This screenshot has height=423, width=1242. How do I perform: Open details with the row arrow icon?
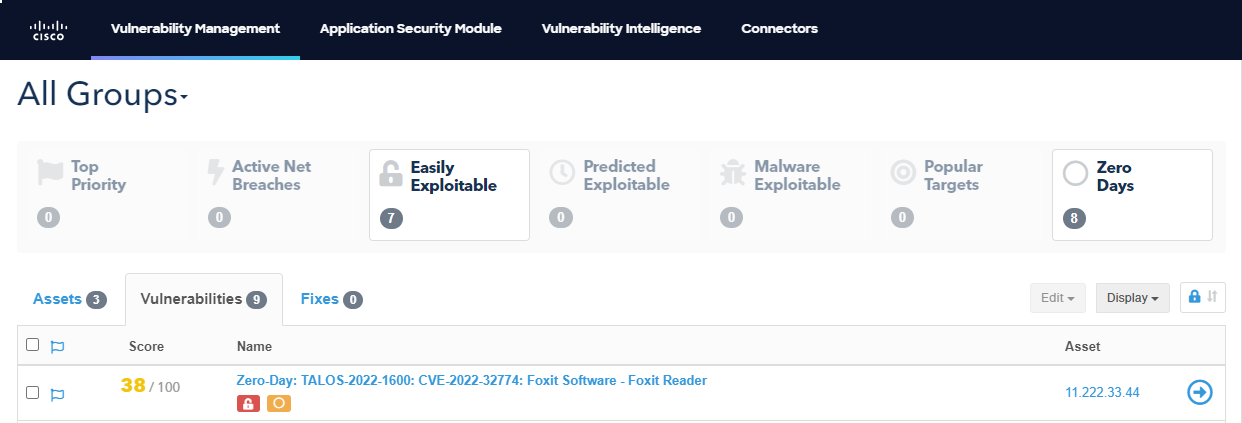pyautogui.click(x=1199, y=393)
